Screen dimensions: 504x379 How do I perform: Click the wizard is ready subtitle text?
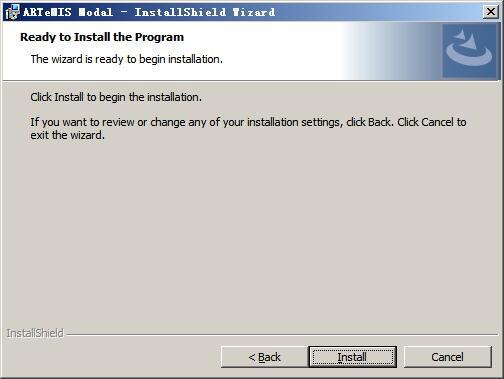point(127,59)
